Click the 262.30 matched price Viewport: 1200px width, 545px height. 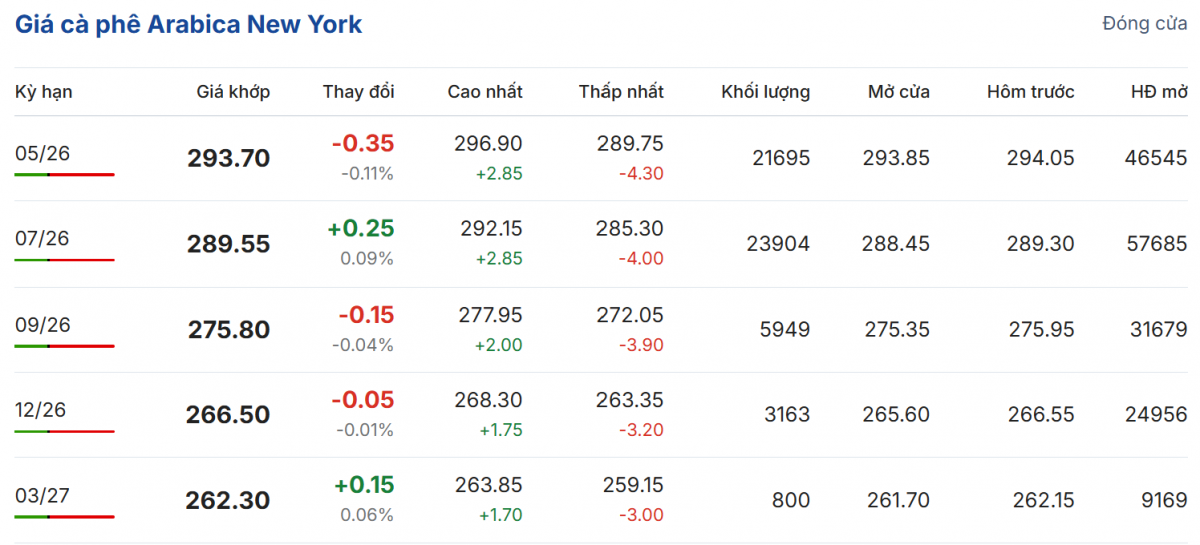point(228,501)
